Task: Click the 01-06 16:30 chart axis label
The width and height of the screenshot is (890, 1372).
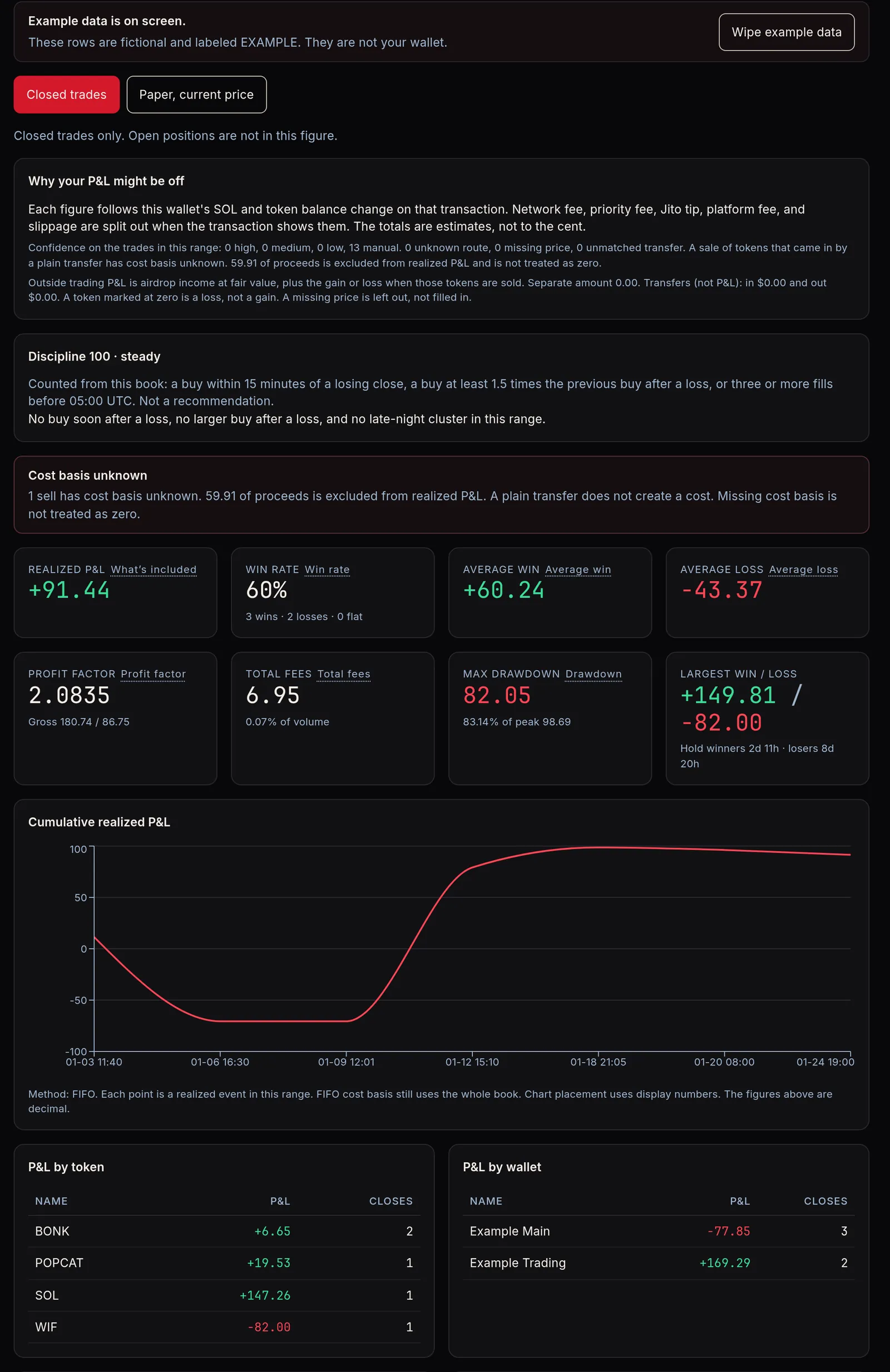Action: tap(220, 1062)
